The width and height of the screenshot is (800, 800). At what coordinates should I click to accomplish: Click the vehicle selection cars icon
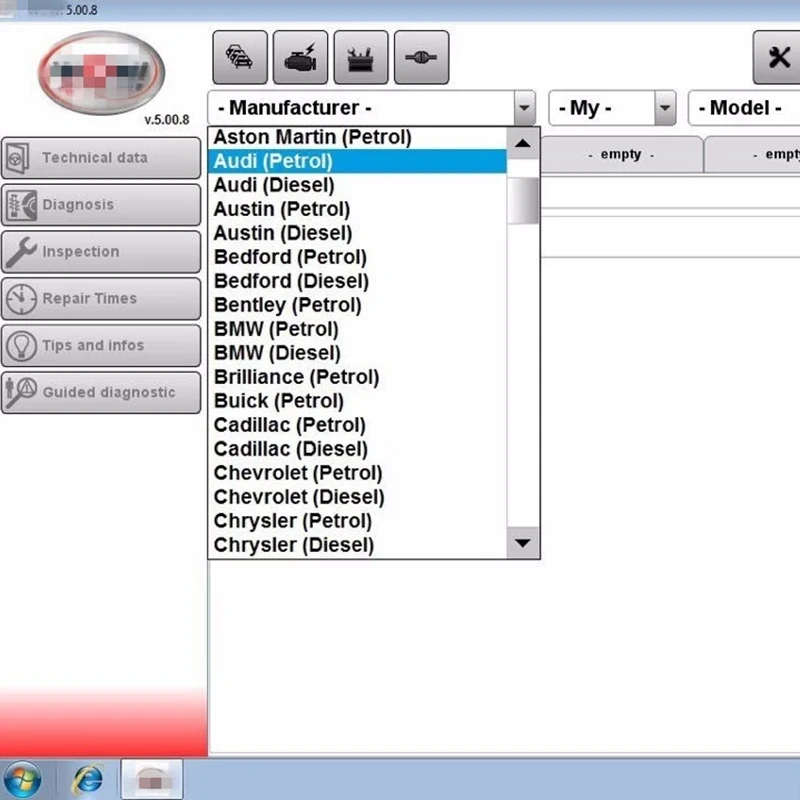[x=240, y=57]
